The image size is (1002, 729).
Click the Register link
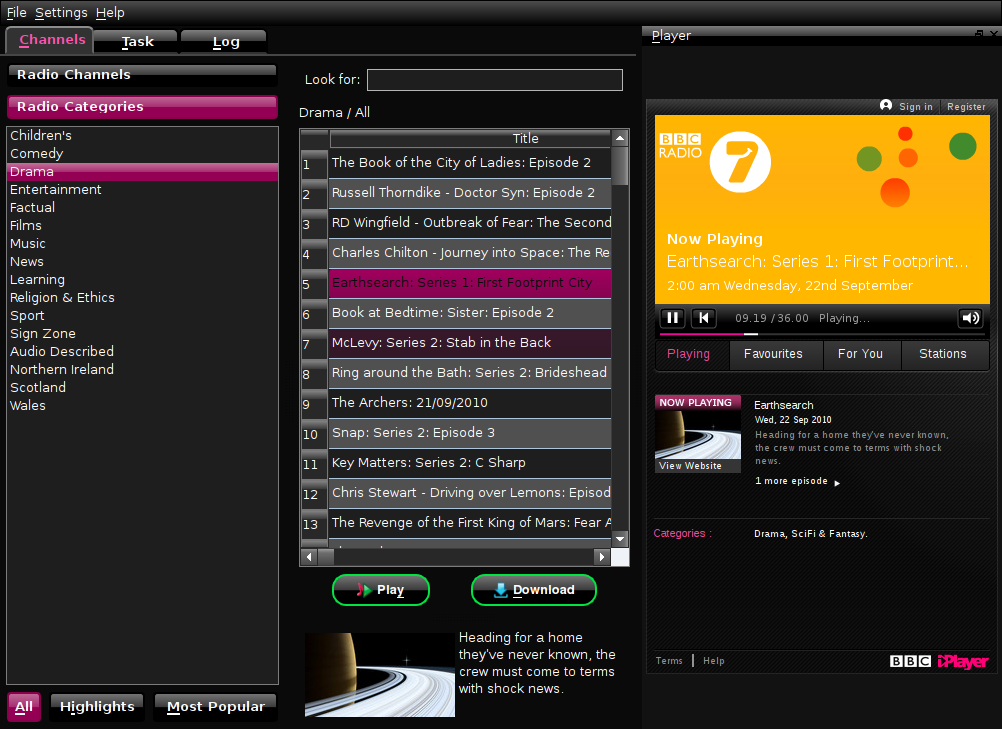click(x=966, y=107)
